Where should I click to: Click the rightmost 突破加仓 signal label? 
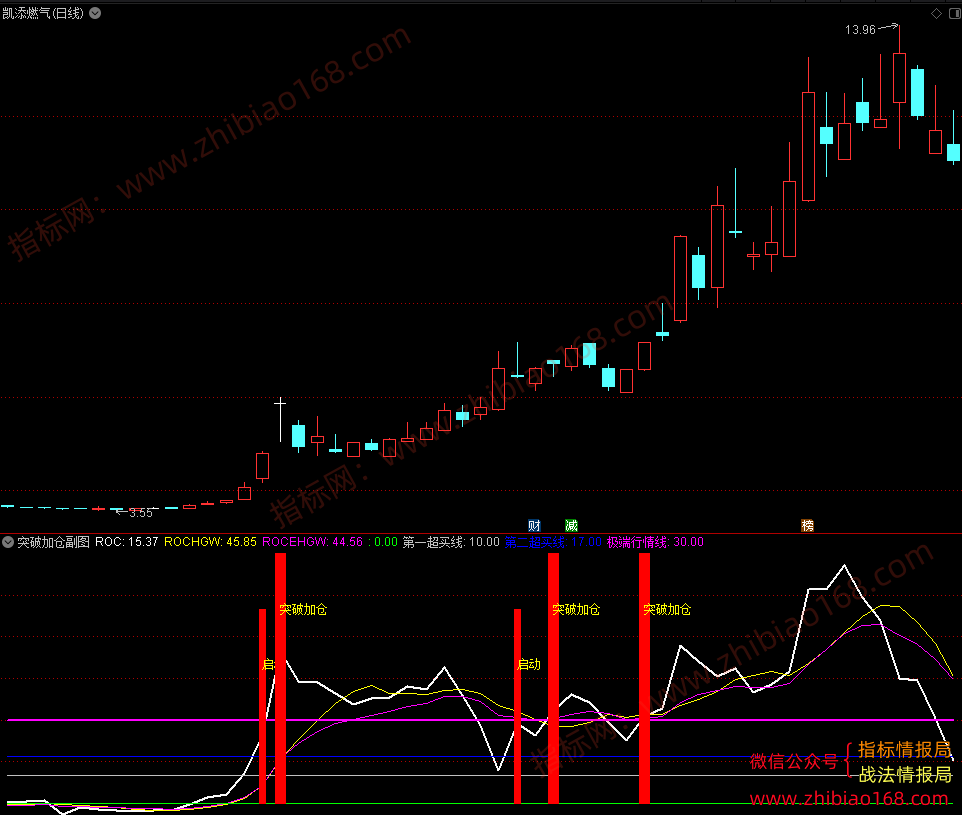tap(667, 609)
